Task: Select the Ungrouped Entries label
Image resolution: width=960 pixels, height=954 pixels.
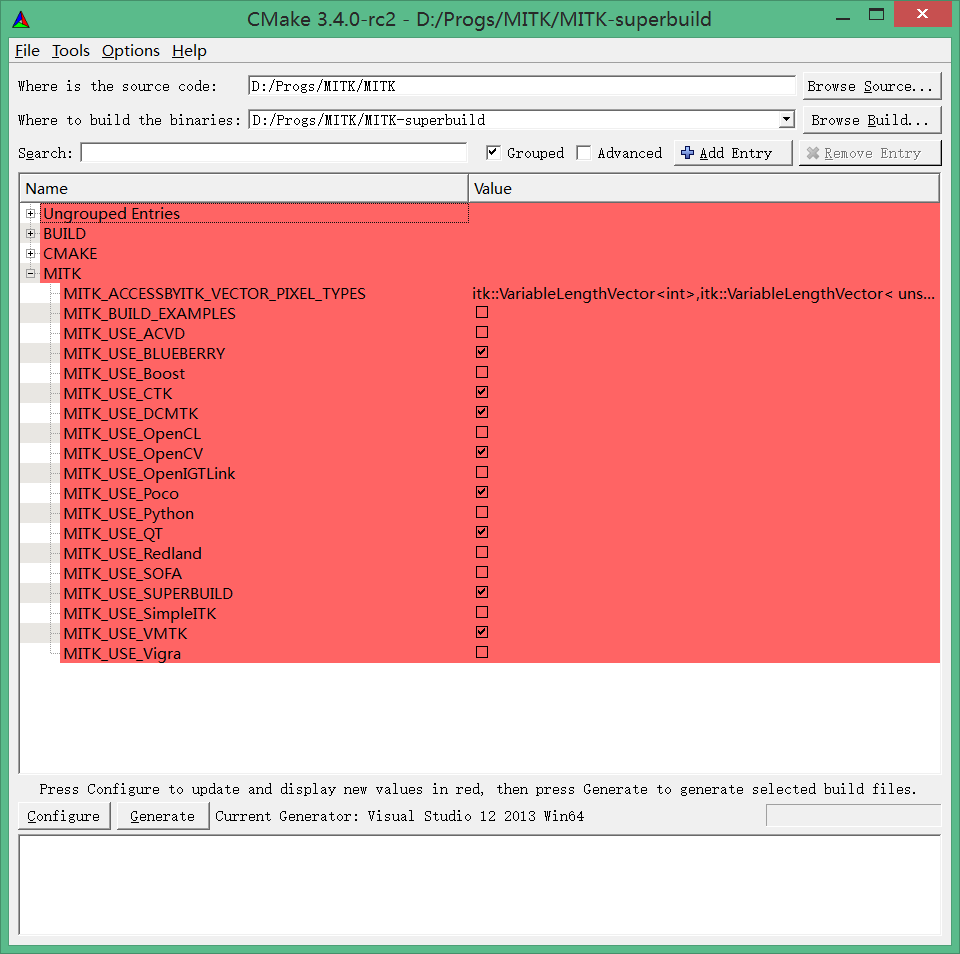Action: pyautogui.click(x=111, y=214)
